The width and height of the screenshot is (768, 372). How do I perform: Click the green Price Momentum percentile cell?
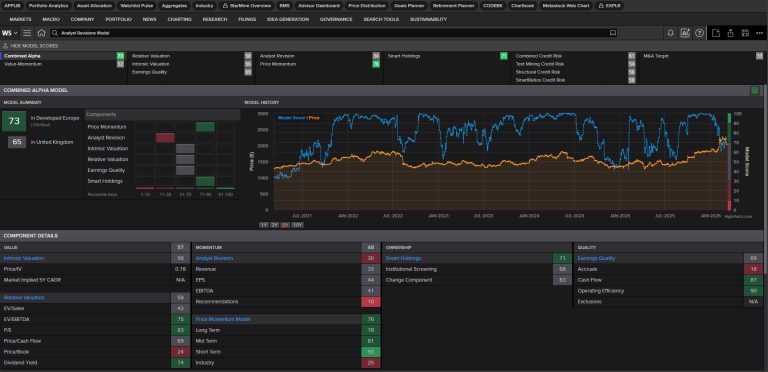click(205, 127)
